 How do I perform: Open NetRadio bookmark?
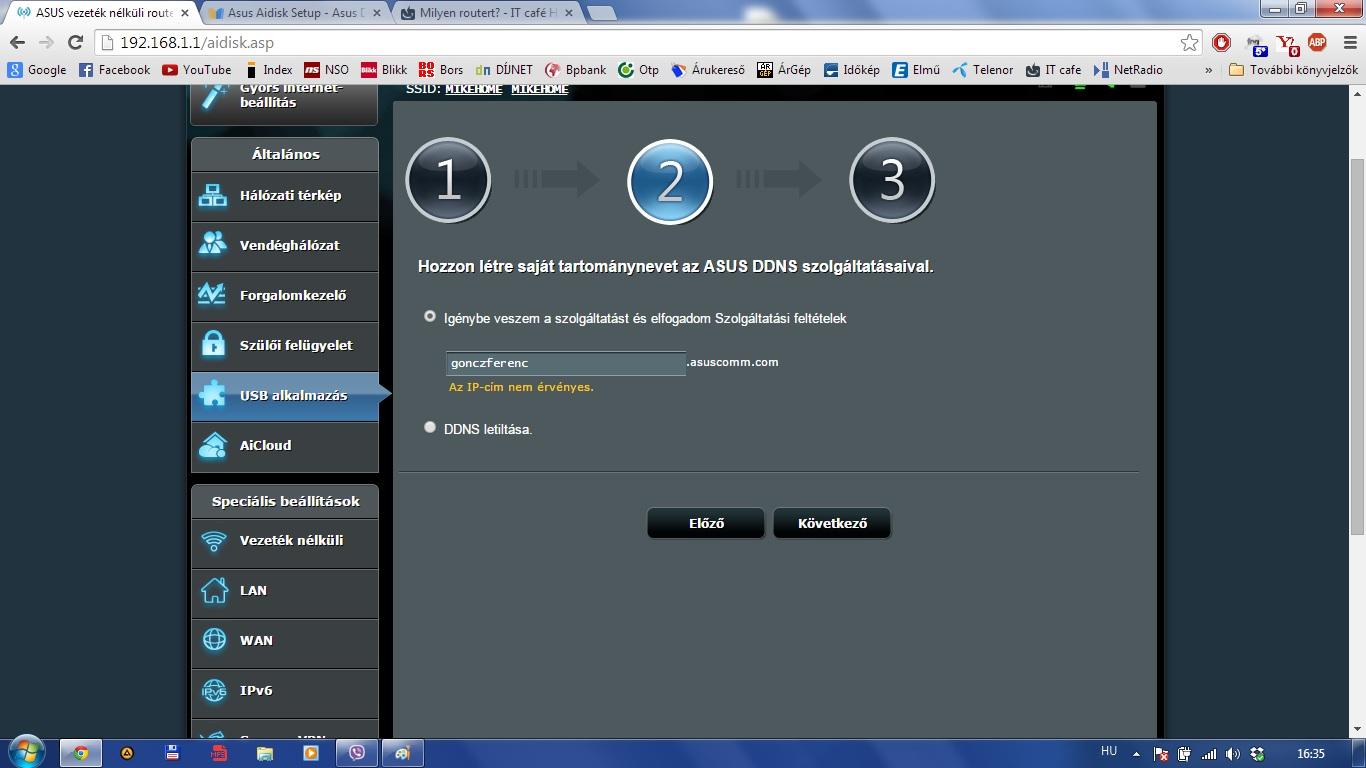point(1129,70)
